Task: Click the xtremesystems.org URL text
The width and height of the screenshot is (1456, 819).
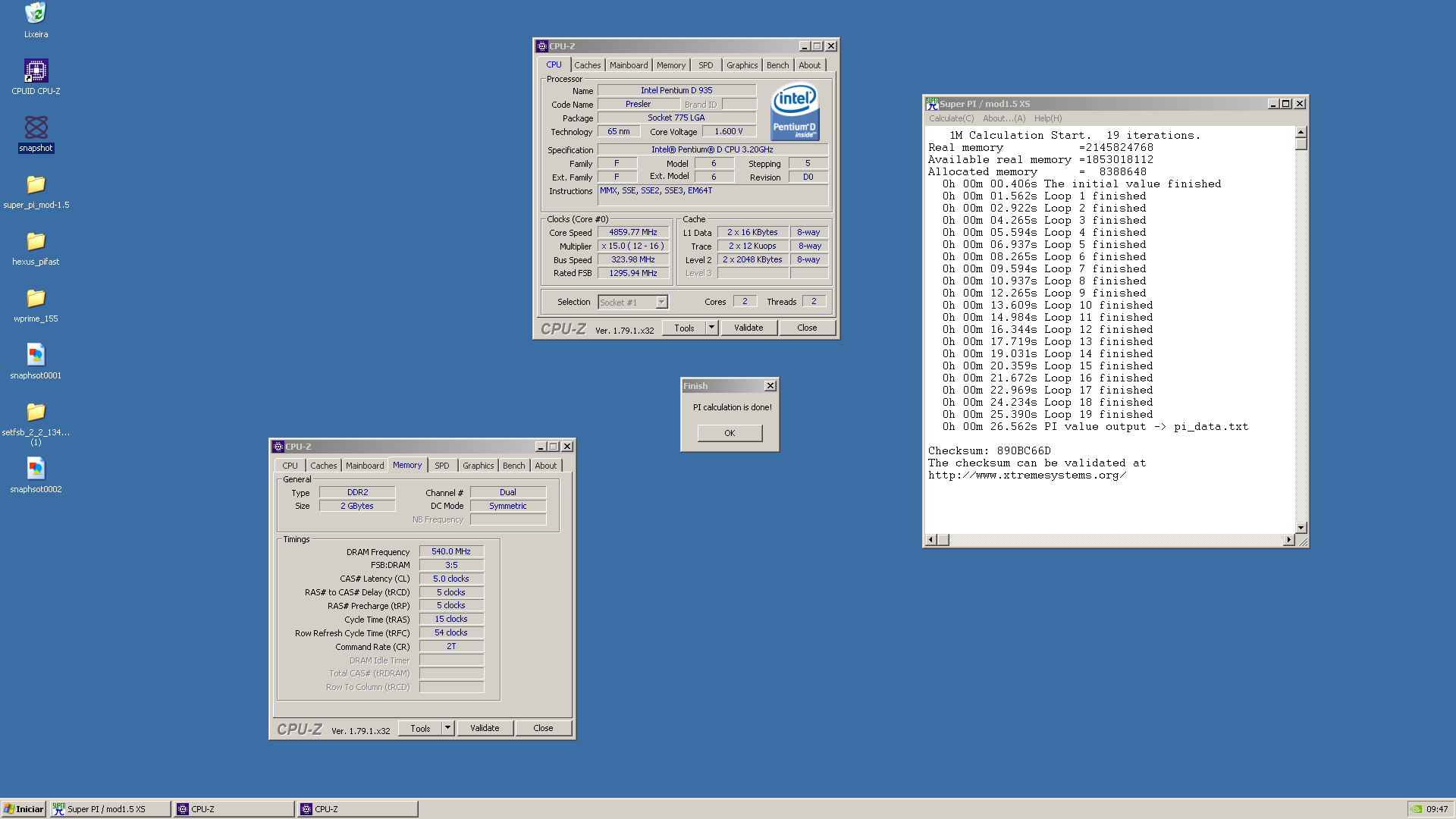Action: pos(1027,475)
